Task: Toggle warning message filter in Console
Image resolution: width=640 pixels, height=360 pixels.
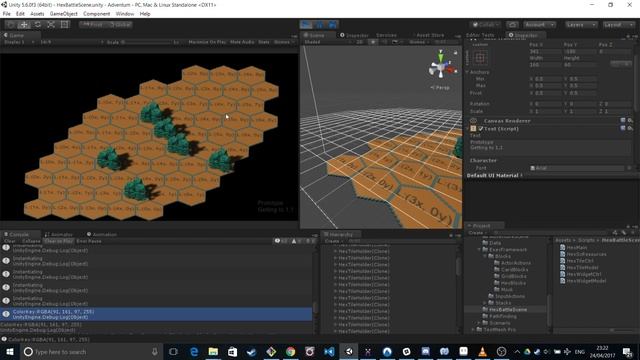Action: [297, 241]
